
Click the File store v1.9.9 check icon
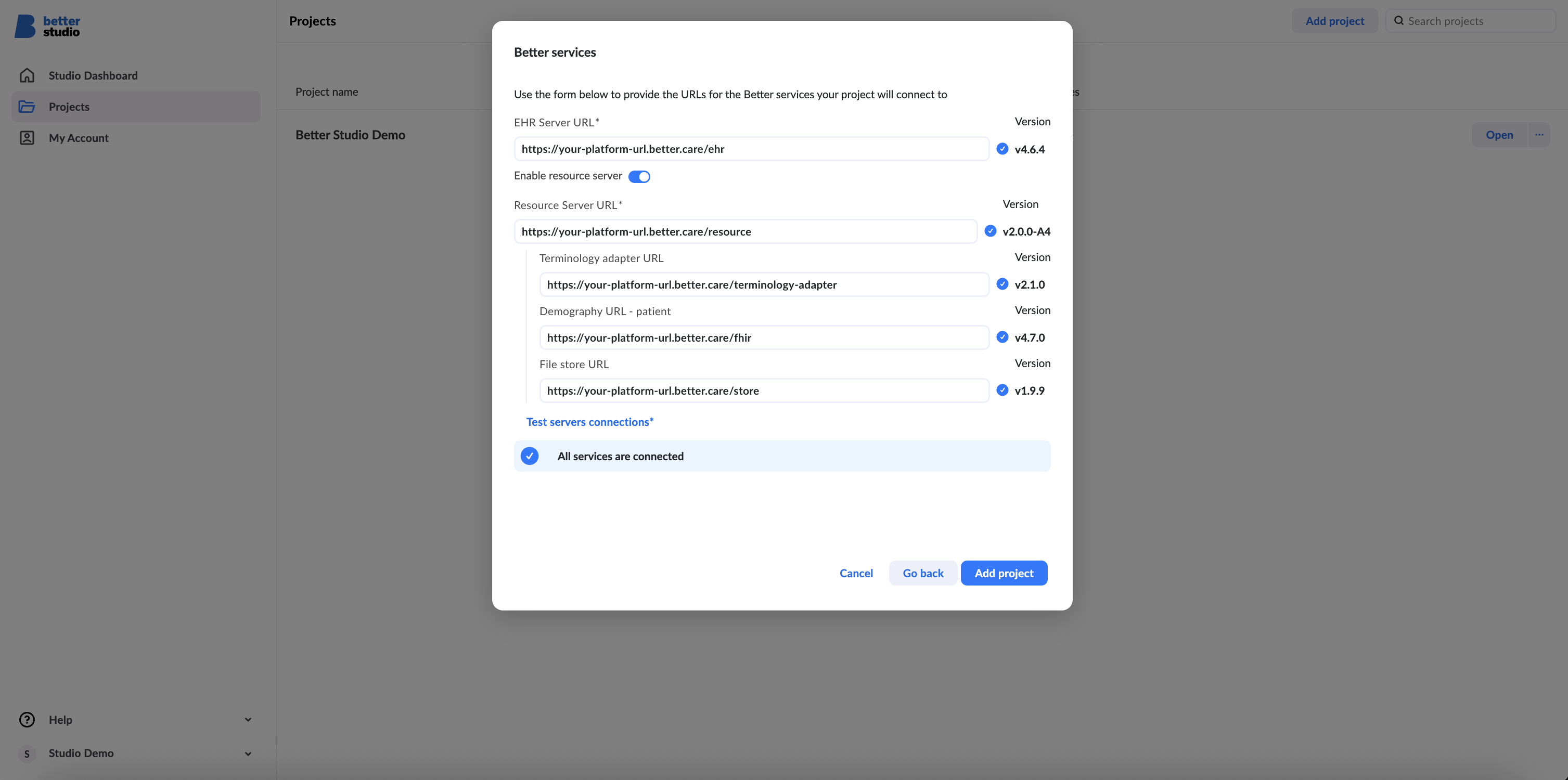coord(1002,390)
